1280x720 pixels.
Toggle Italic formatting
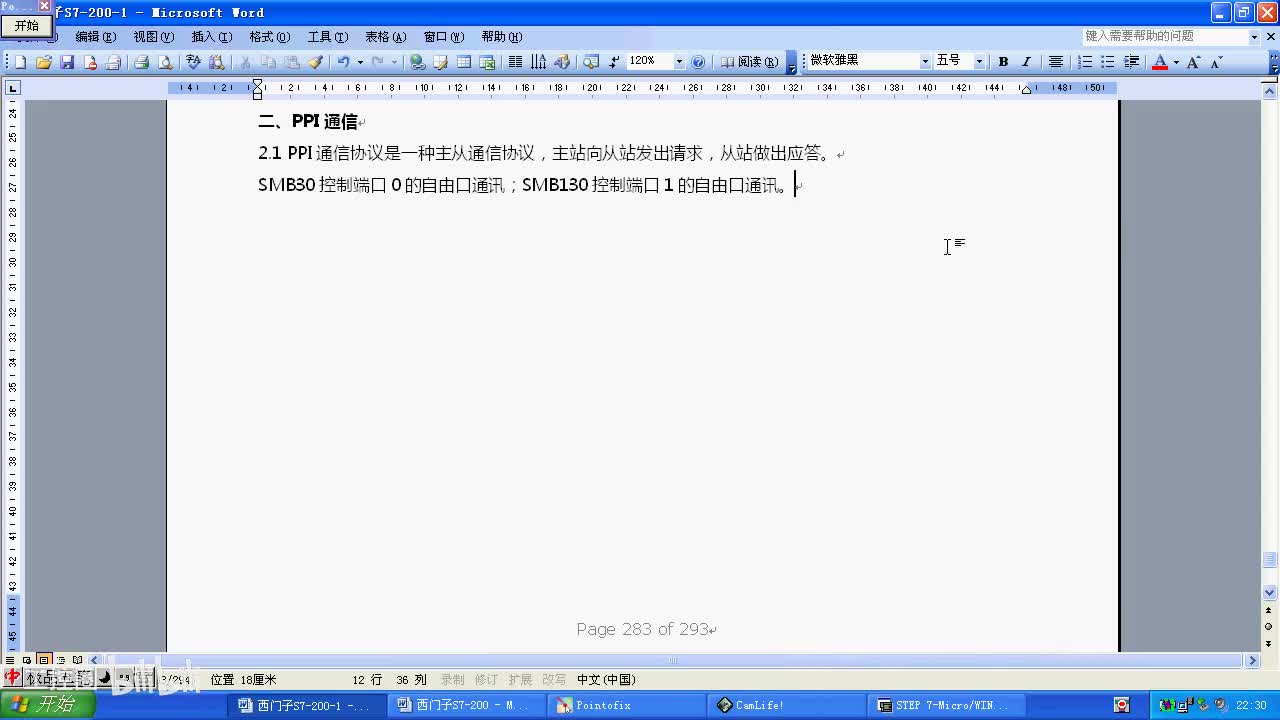click(1026, 62)
